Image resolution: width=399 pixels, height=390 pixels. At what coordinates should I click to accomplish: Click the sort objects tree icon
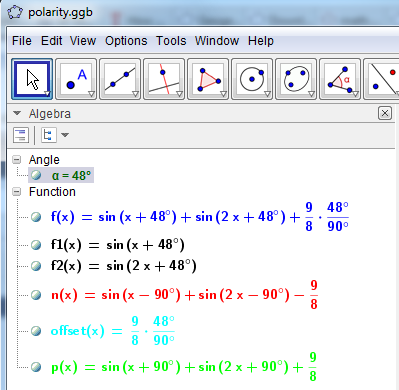(x=48, y=135)
